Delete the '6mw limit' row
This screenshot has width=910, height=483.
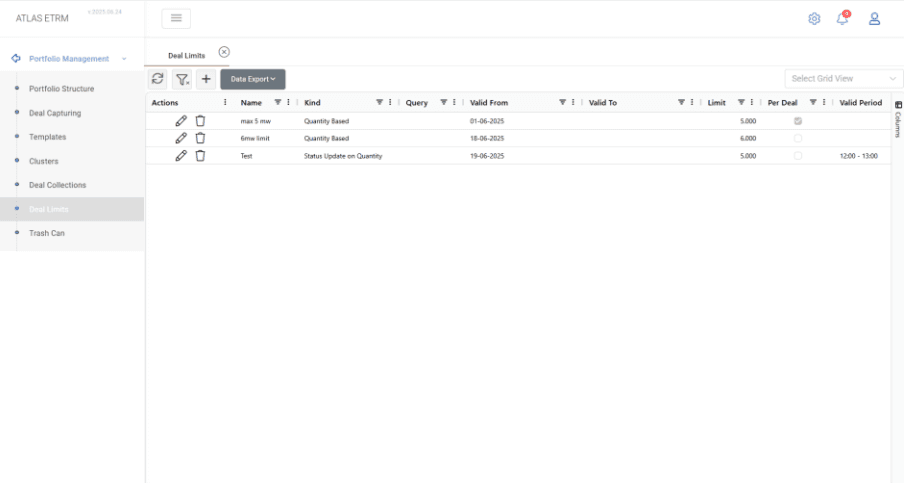[200, 138]
